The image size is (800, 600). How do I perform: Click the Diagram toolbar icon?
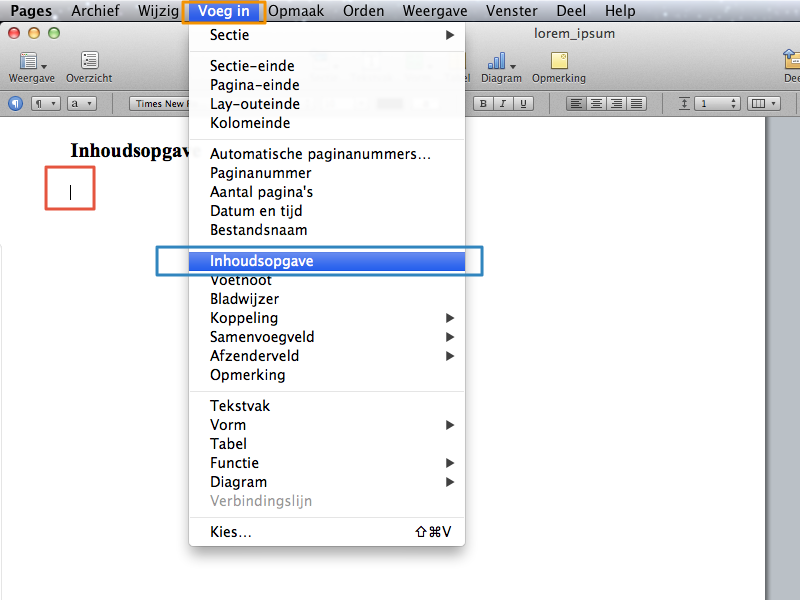501,66
